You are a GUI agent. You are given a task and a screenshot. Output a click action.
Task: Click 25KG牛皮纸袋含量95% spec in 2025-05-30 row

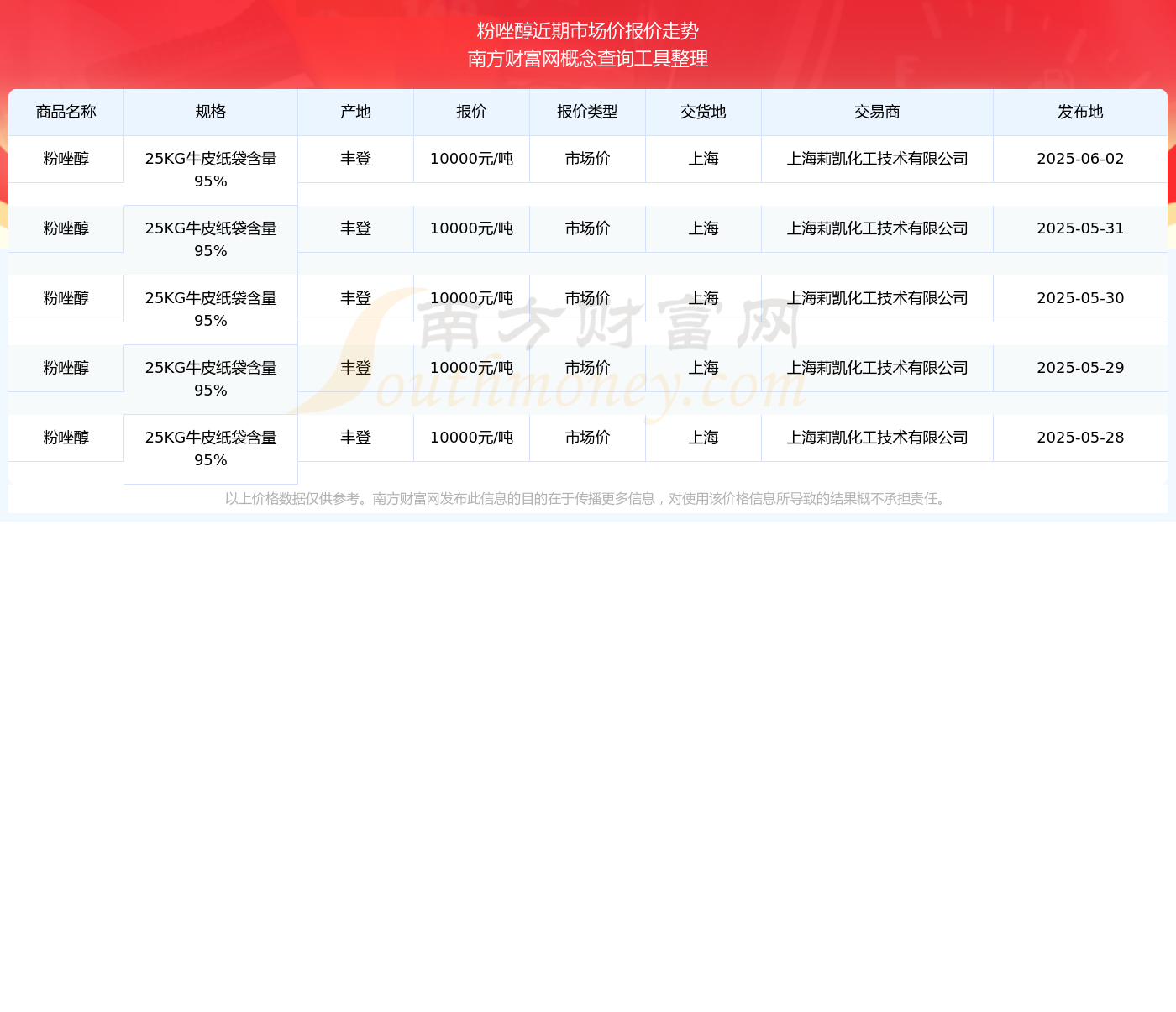(x=211, y=310)
